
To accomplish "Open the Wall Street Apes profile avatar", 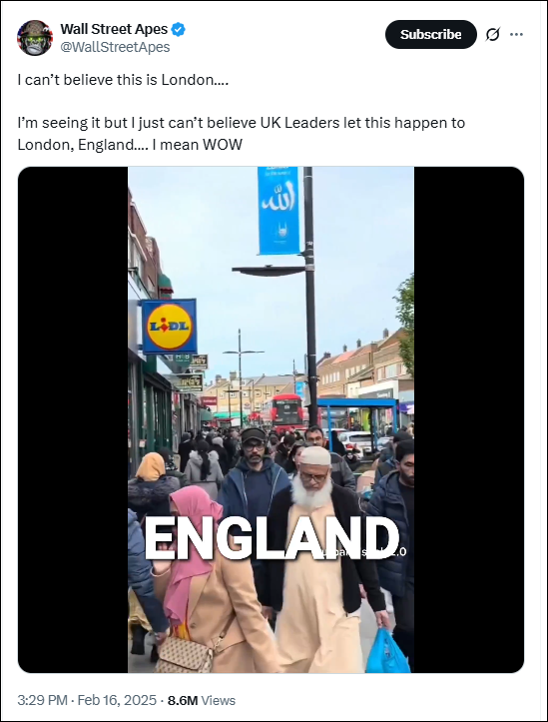I will coord(35,38).
